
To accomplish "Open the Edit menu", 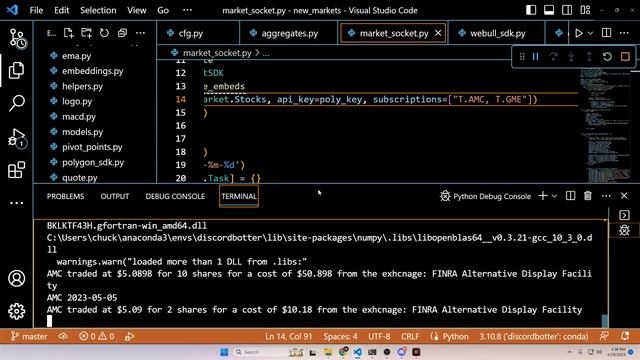I will point(62,10).
